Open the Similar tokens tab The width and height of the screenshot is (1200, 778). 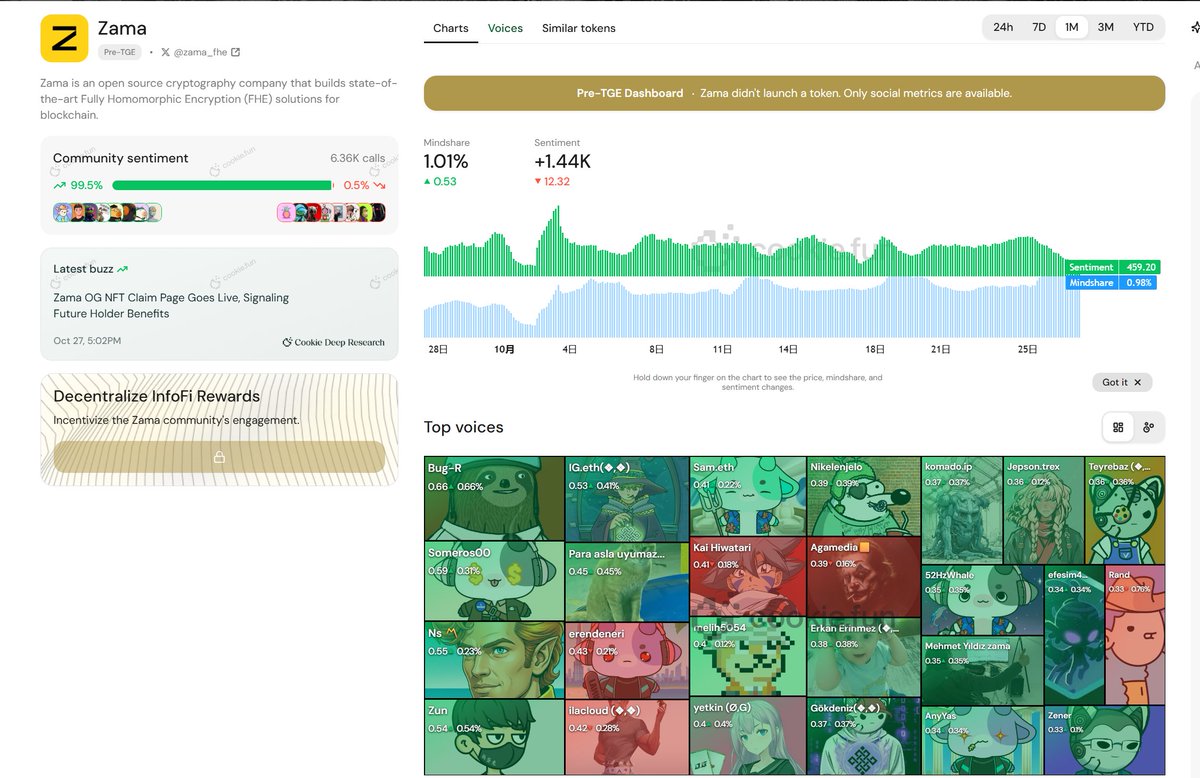[x=579, y=28]
